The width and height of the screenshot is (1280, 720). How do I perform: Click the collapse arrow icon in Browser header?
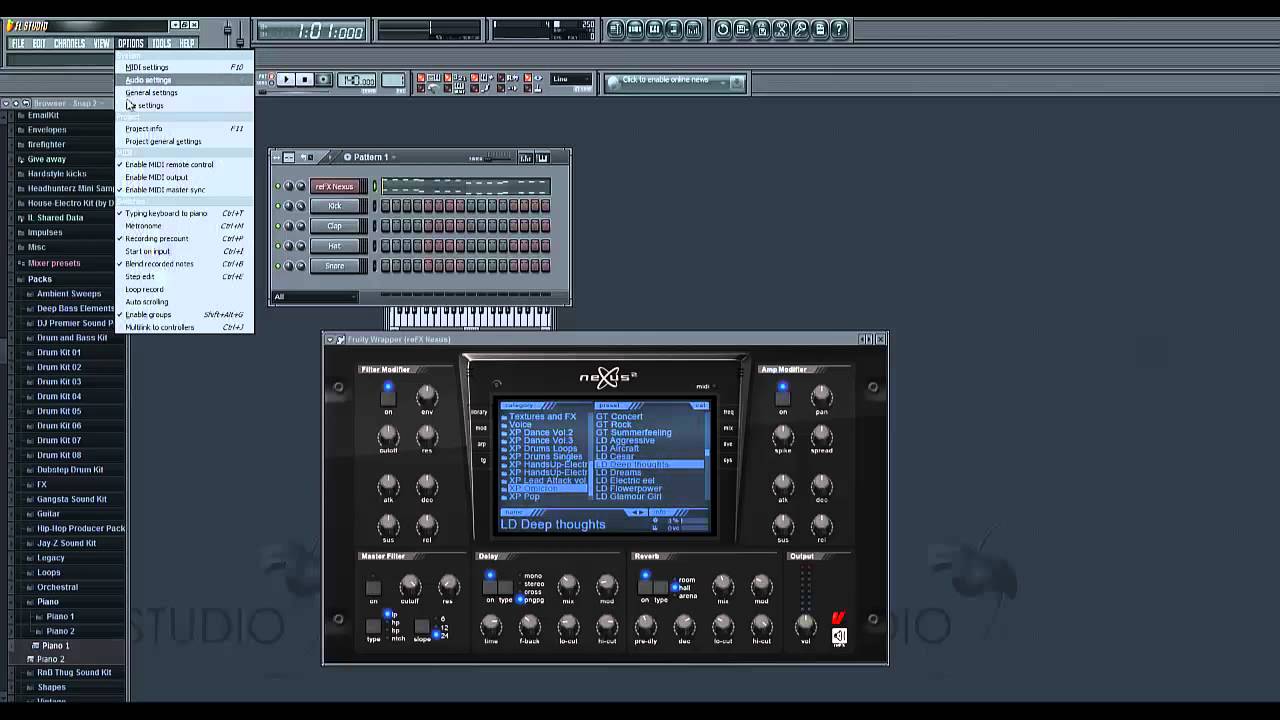tap(7, 103)
